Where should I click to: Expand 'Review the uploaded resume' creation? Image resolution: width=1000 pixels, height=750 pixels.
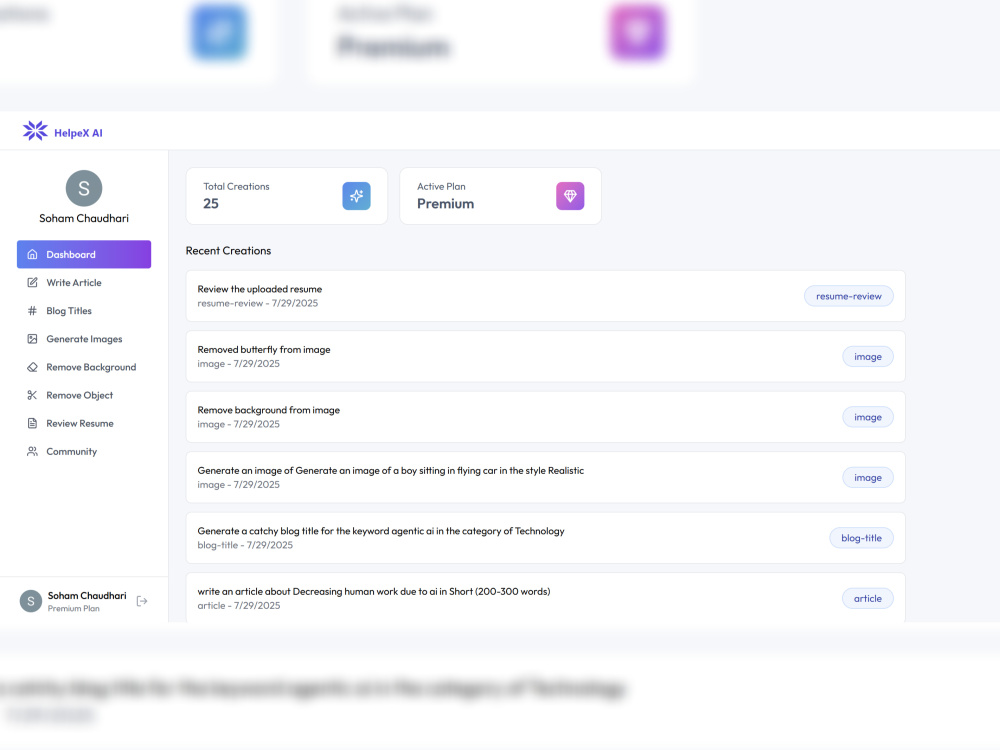coord(545,296)
